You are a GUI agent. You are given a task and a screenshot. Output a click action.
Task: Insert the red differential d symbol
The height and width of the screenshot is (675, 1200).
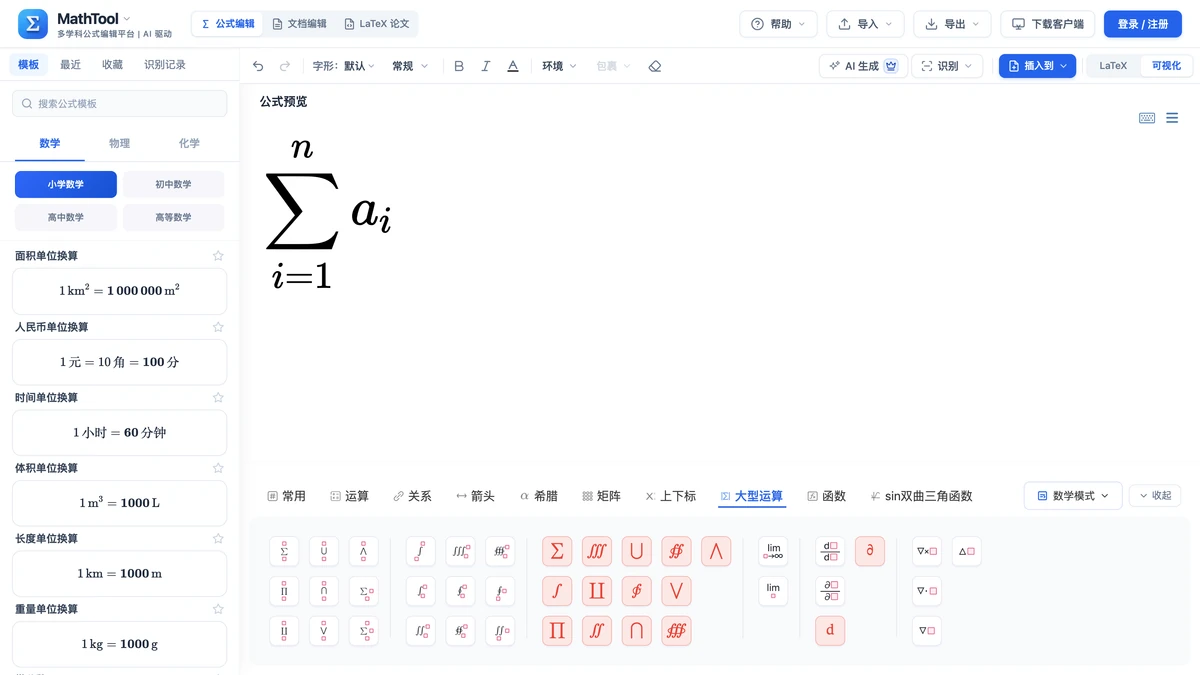[x=830, y=631]
